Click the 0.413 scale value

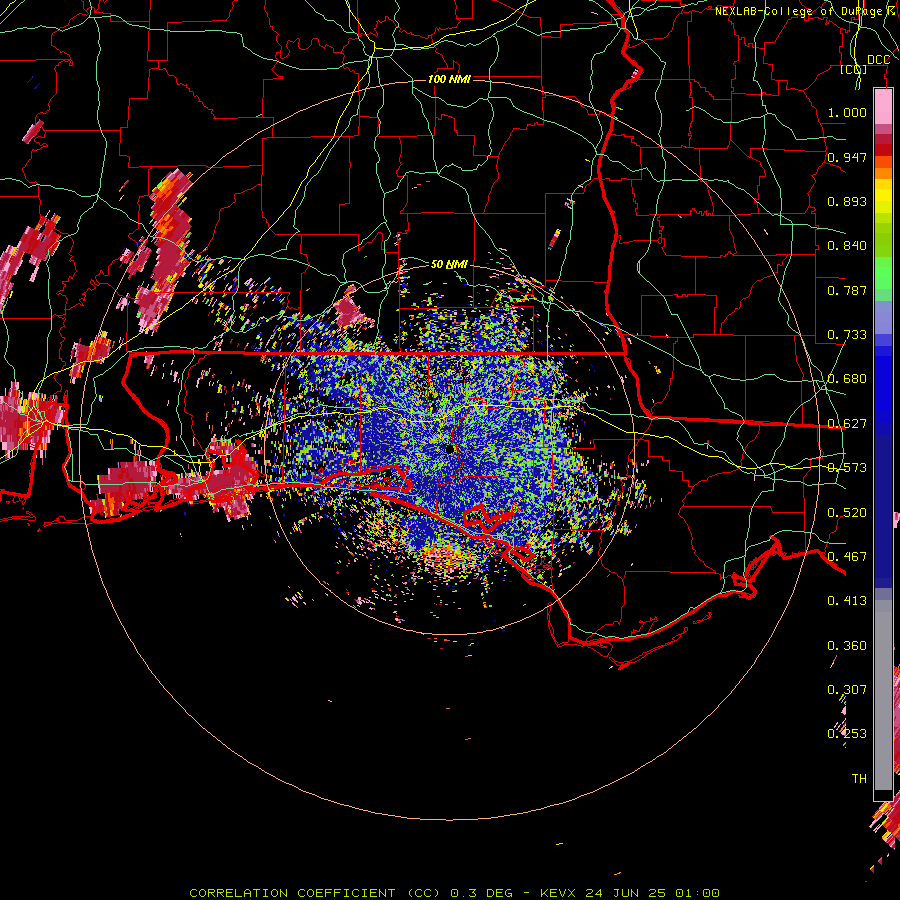click(847, 601)
